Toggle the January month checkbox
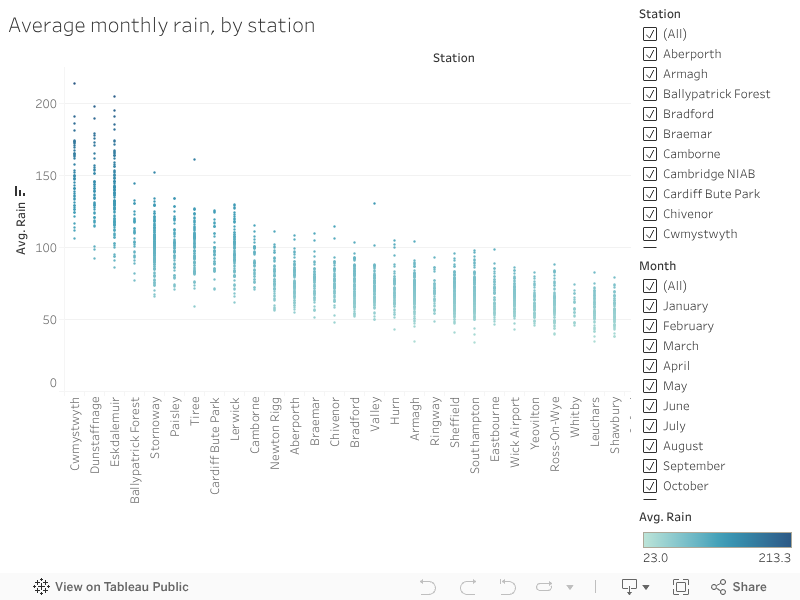This screenshot has width=800, height=600. (649, 306)
